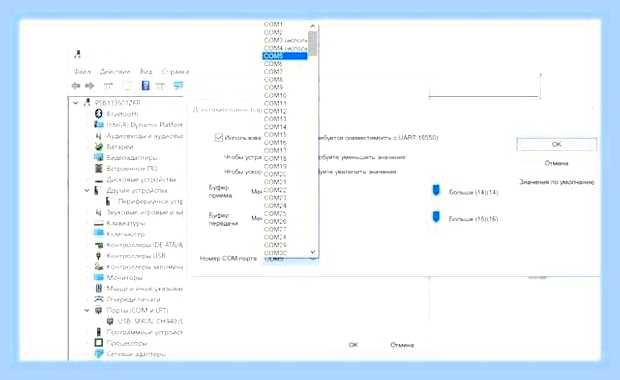The width and height of the screenshot is (620, 380).
Task: Open the Вид menu
Action: point(146,72)
